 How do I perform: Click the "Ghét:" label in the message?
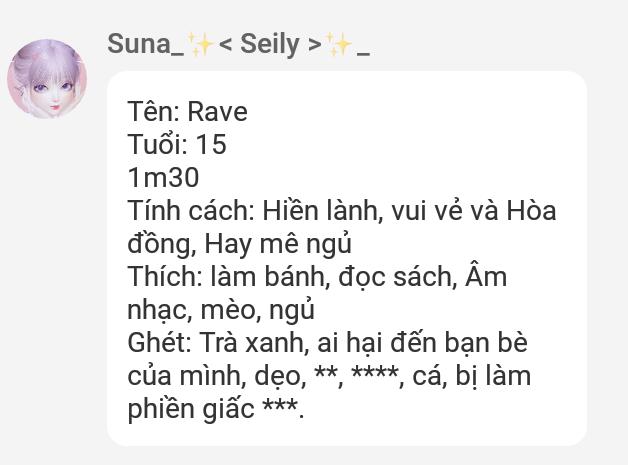tap(159, 343)
